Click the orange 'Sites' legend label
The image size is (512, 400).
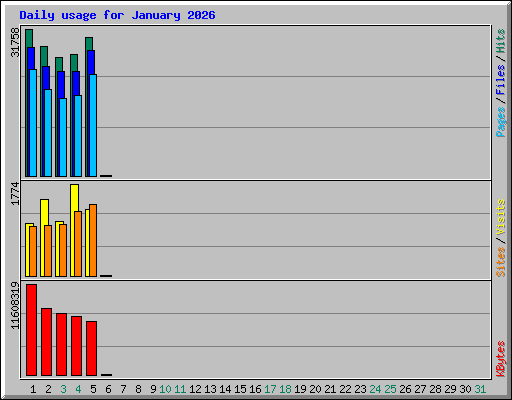[x=500, y=262]
